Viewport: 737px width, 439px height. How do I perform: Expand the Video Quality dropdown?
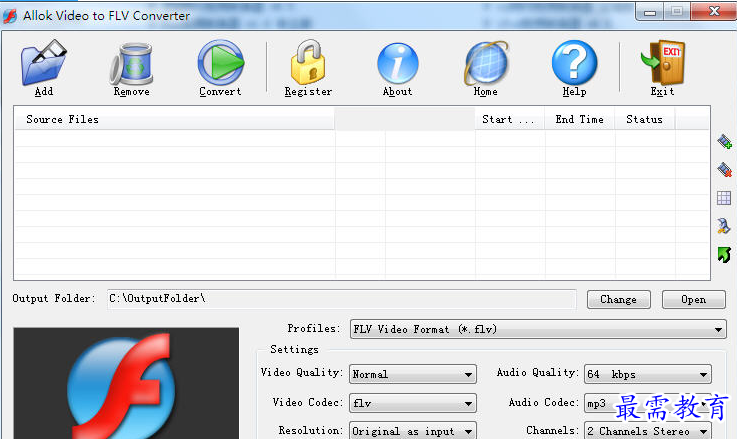tap(413, 374)
